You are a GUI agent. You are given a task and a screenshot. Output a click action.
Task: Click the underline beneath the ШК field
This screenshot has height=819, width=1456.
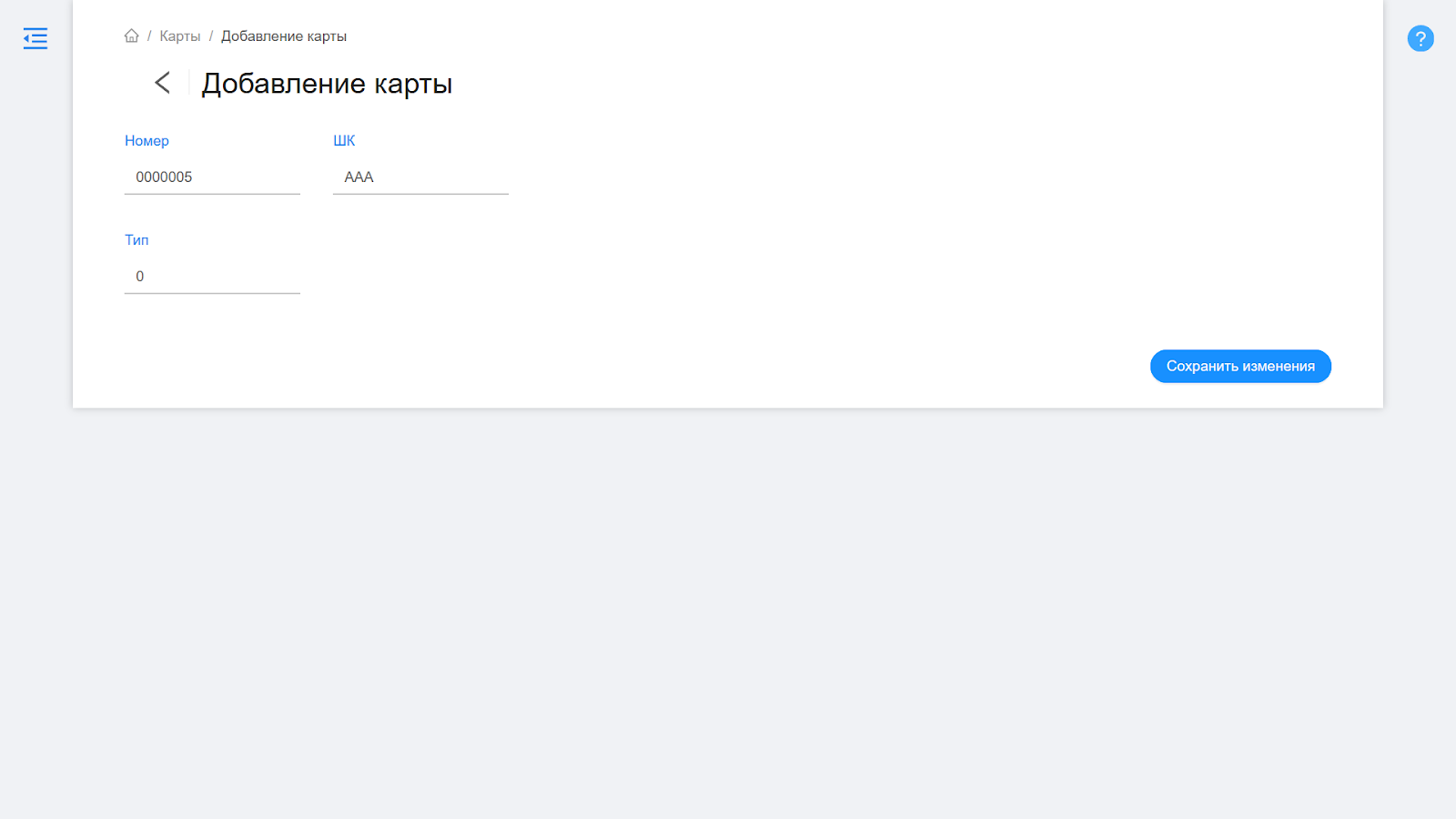click(420, 194)
